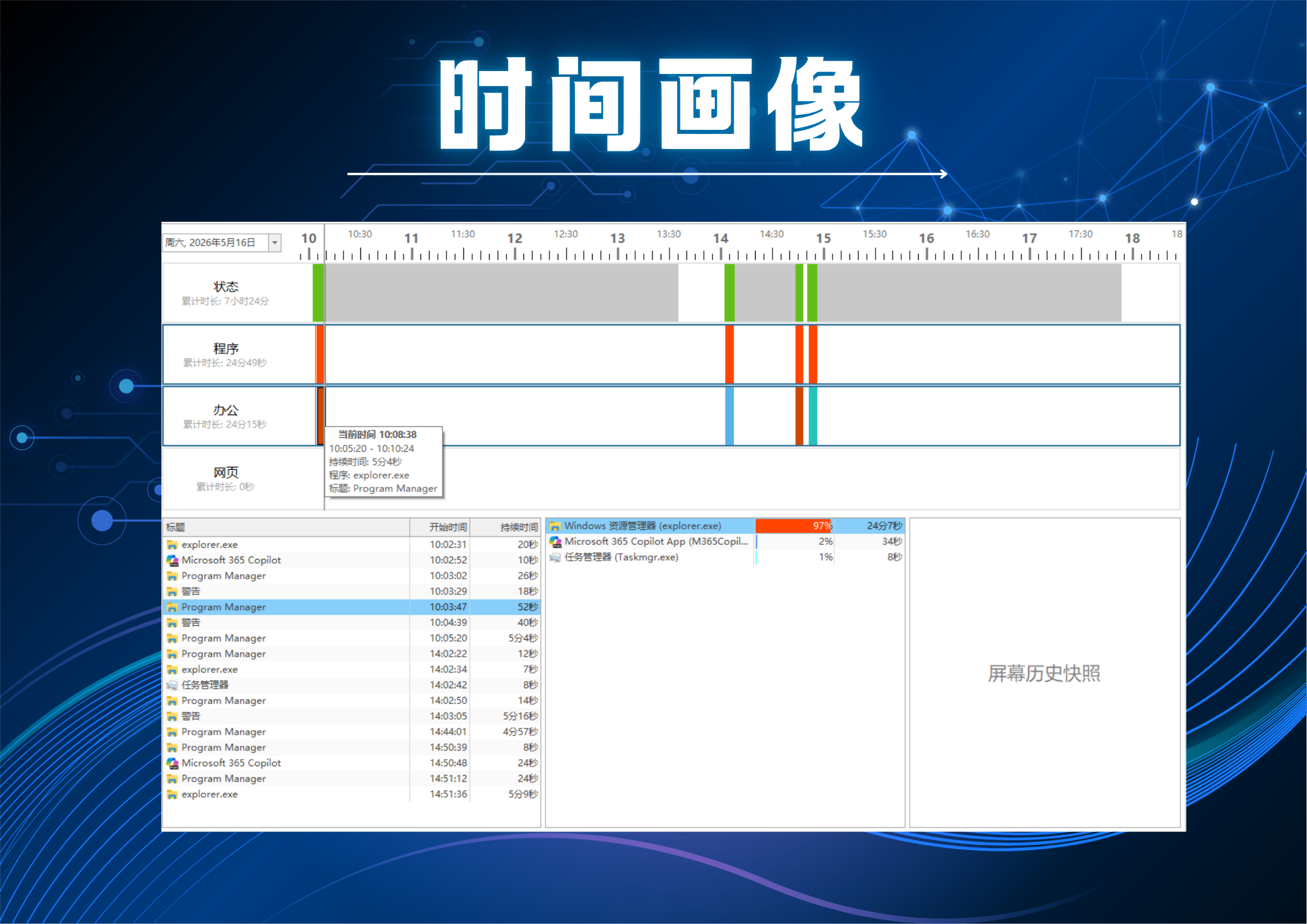
Task: Select the Windows 资源管理器 (explorer.exe) entry
Action: click(725, 526)
